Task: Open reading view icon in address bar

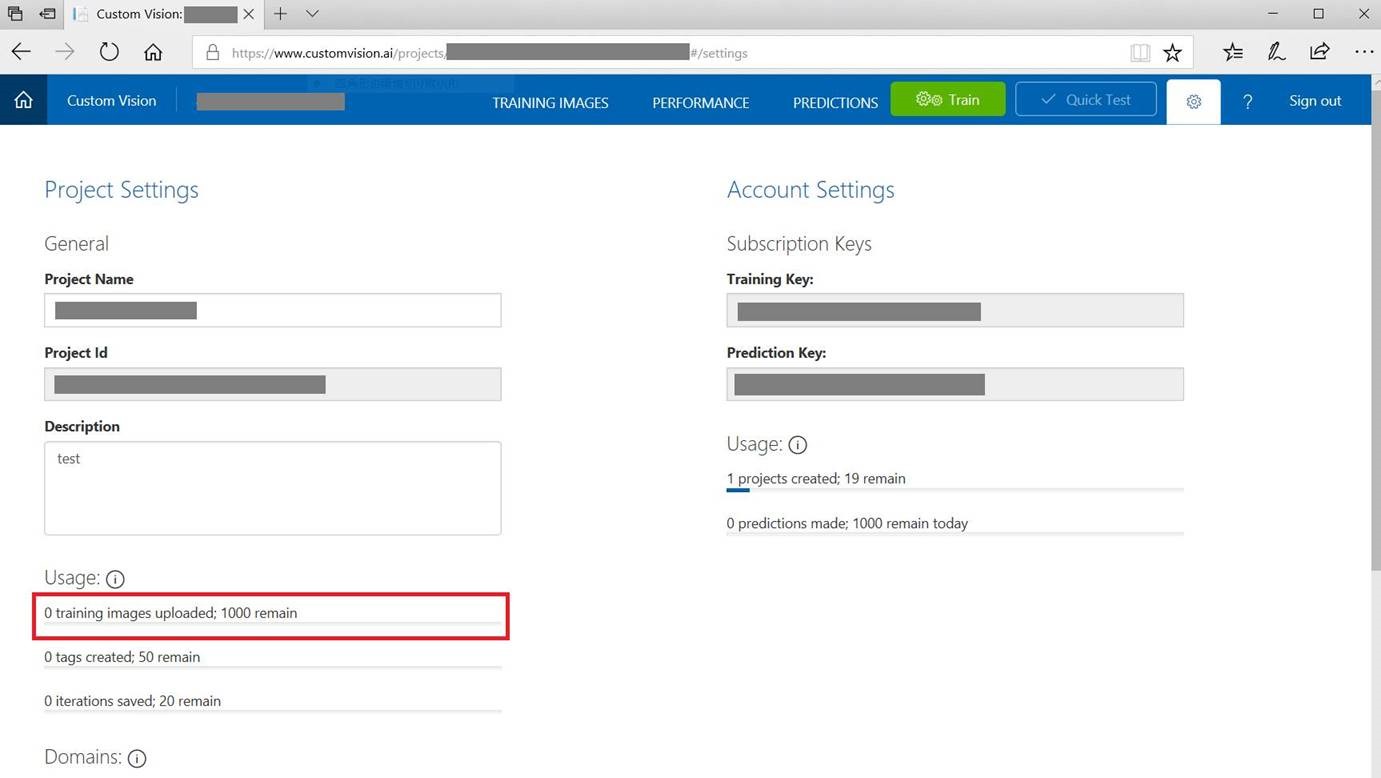Action: point(1140,53)
